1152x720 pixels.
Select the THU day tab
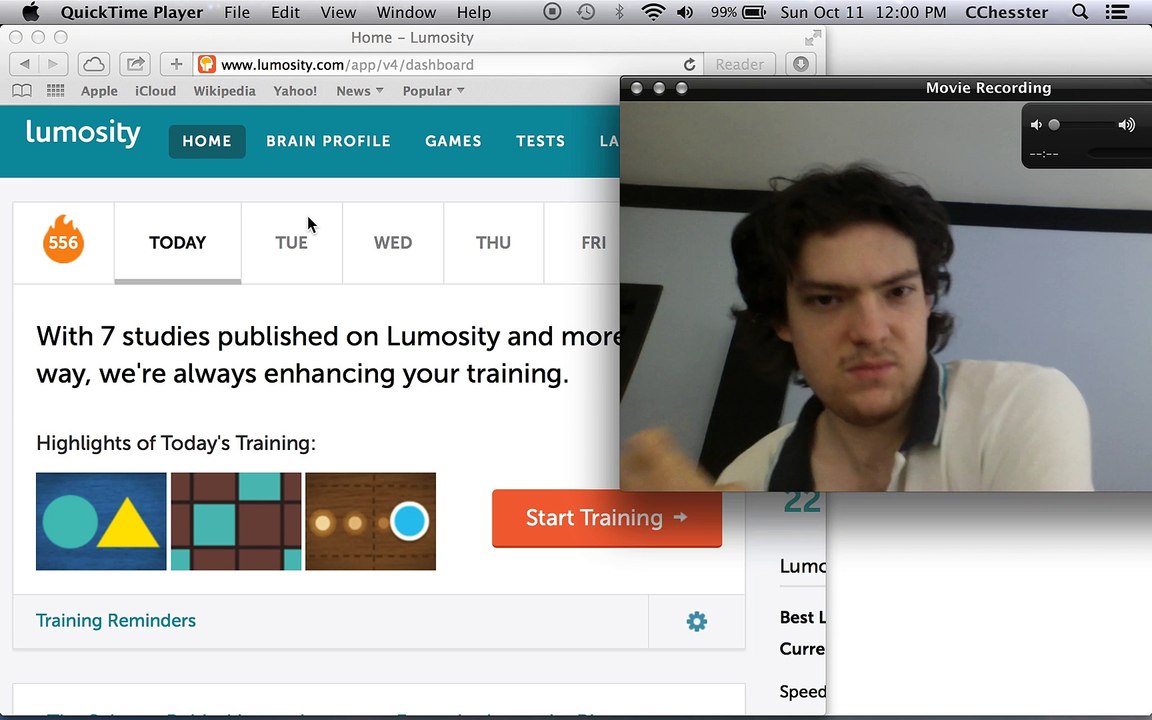(x=493, y=242)
